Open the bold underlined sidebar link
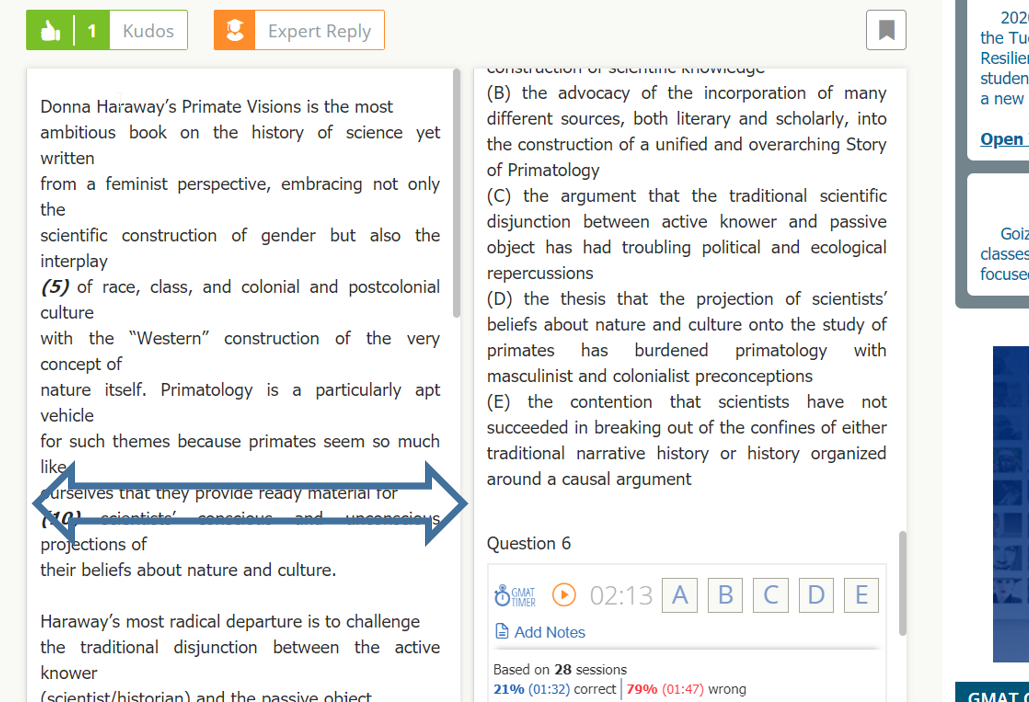The width and height of the screenshot is (1029, 702). coord(1004,139)
